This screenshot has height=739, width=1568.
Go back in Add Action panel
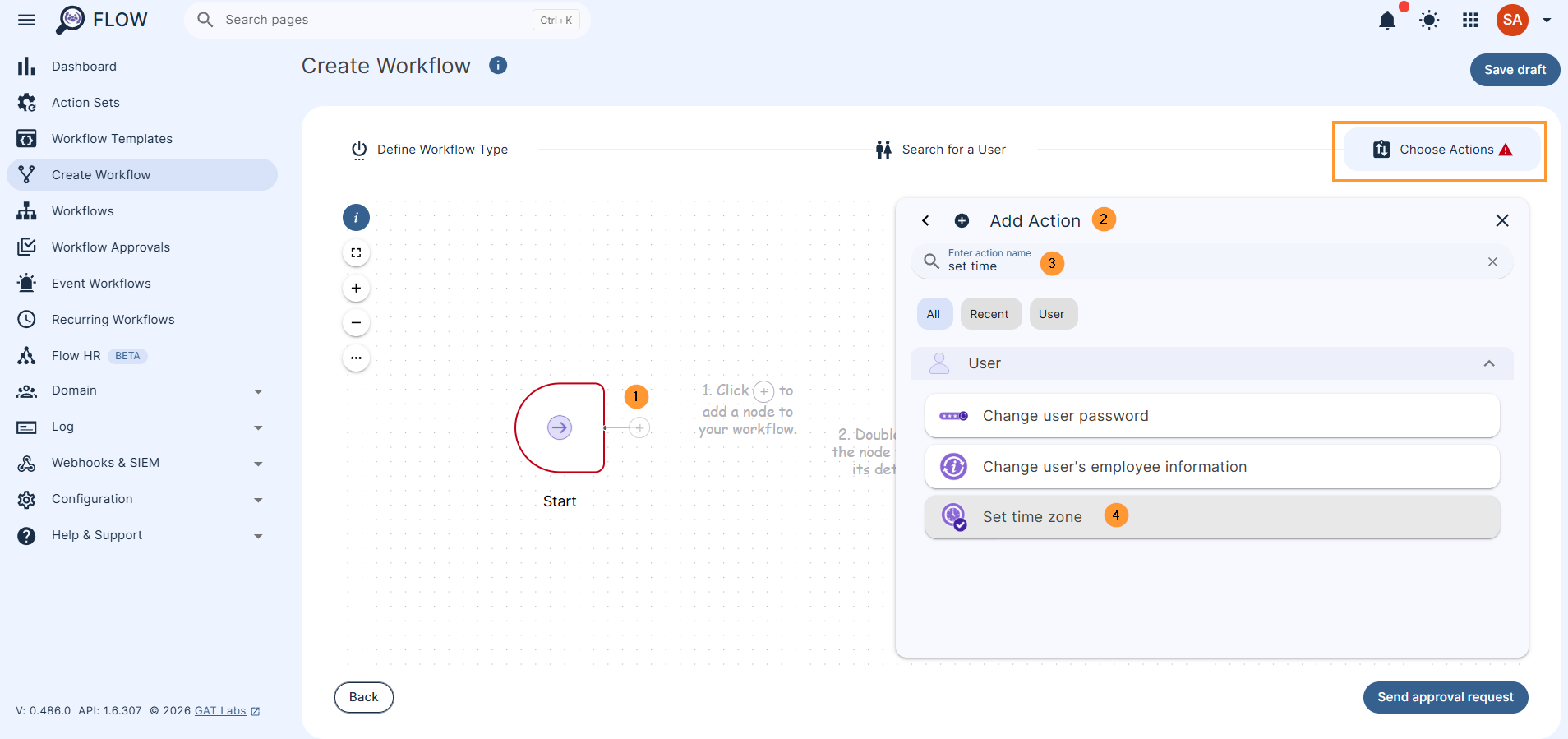(926, 220)
